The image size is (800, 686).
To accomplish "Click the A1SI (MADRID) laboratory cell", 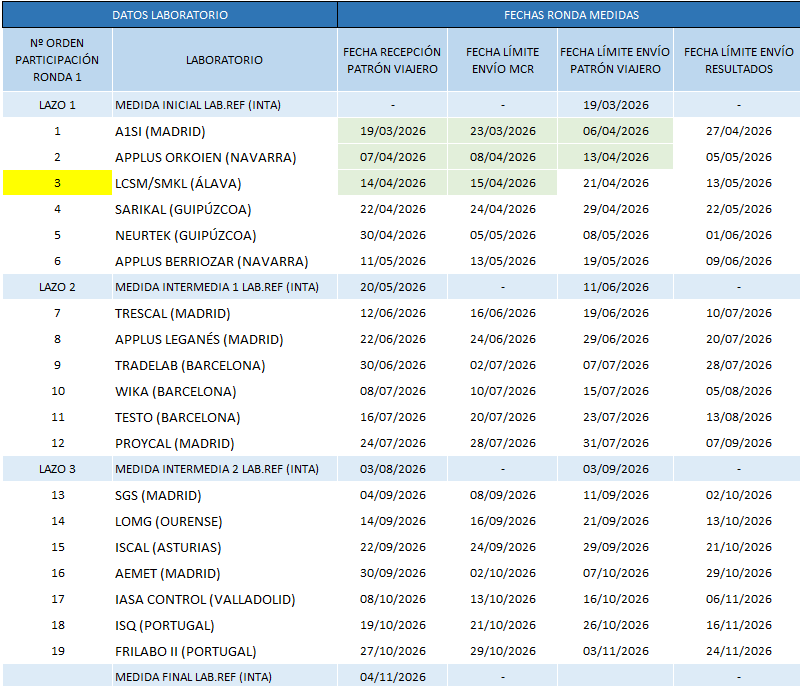I will pyautogui.click(x=160, y=131).
